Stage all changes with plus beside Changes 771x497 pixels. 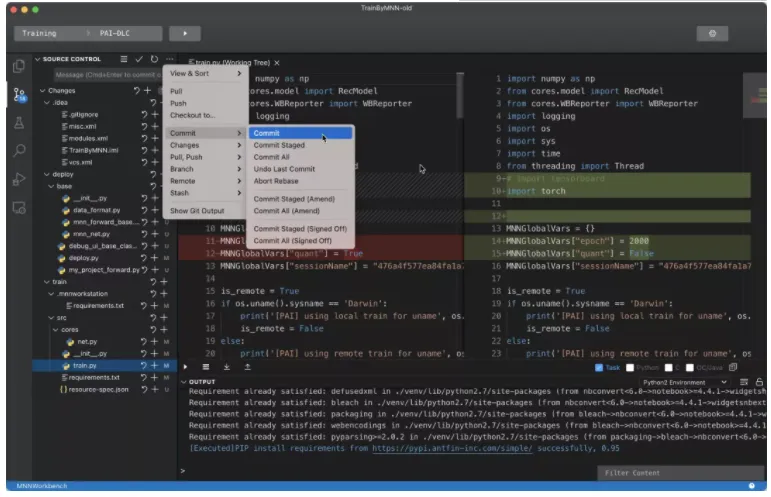(147, 90)
